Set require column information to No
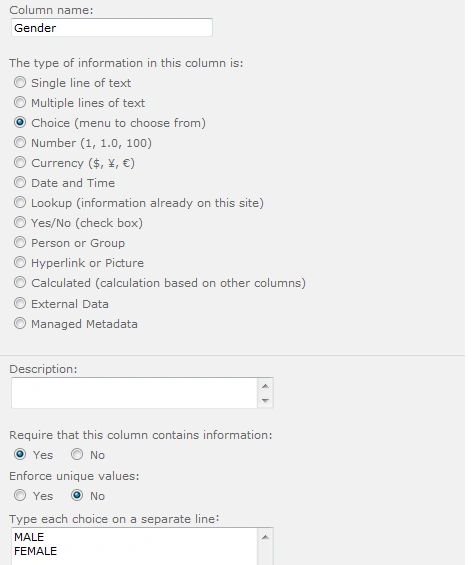Screen dimensions: 473x565 [77, 454]
